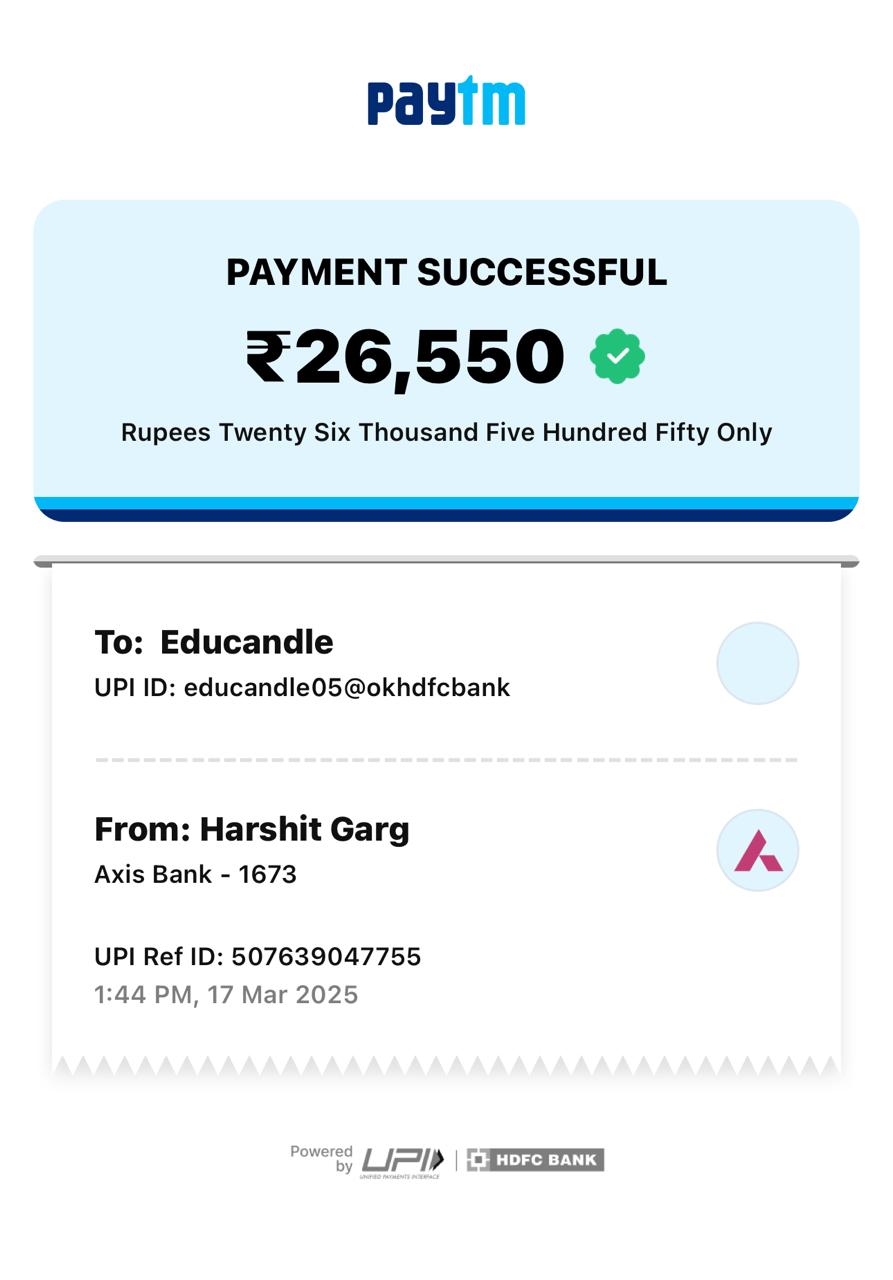The width and height of the screenshot is (893, 1280).
Task: Select the PAYMENT SUCCESSFUL heading
Action: click(446, 272)
